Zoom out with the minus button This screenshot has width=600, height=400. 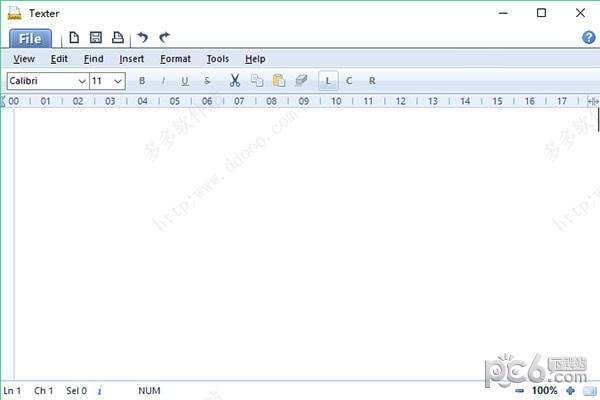tap(519, 391)
